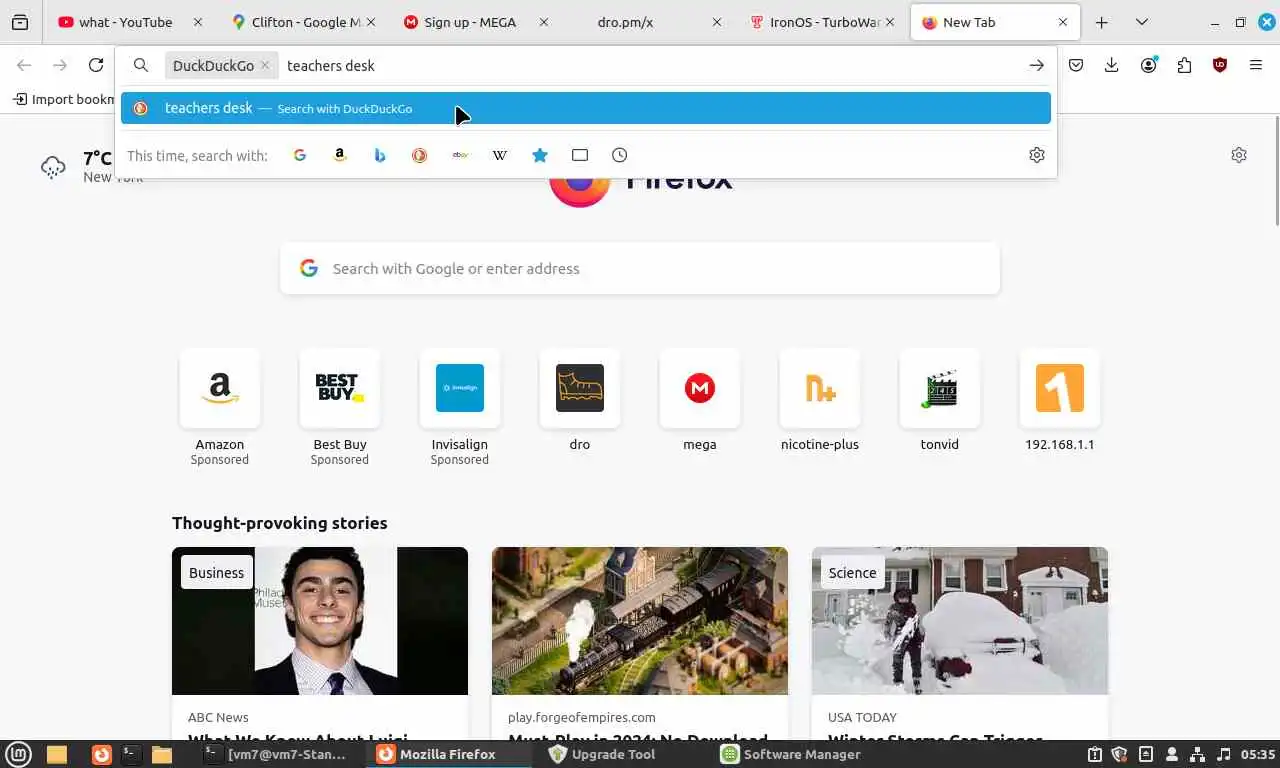Choose the DuckDuckGo one-off search icon

point(420,155)
